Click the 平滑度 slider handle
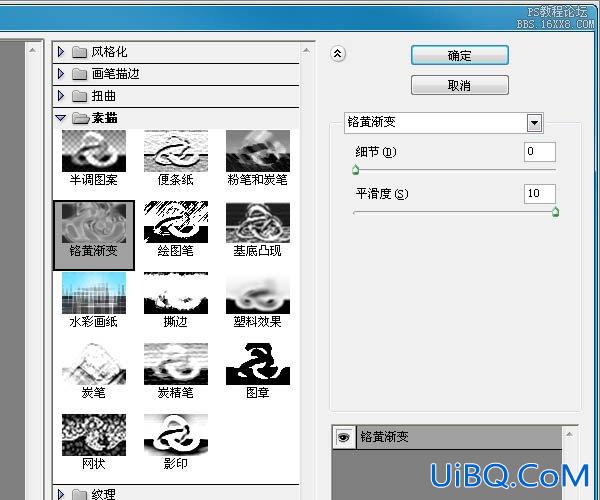This screenshot has width=600, height=500. coord(556,212)
